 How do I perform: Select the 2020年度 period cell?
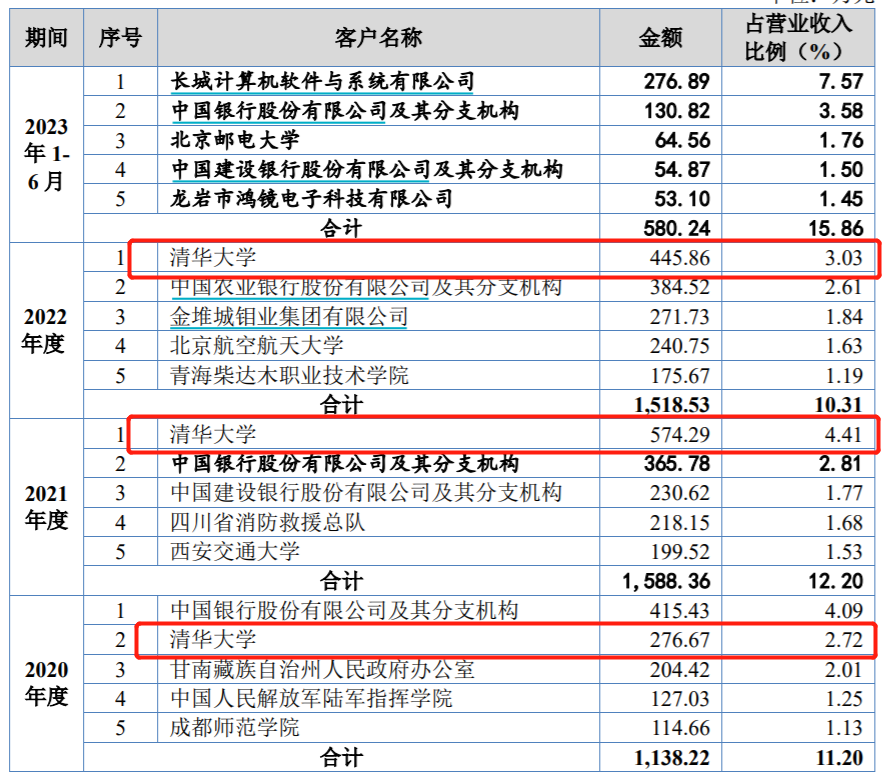[x=46, y=683]
